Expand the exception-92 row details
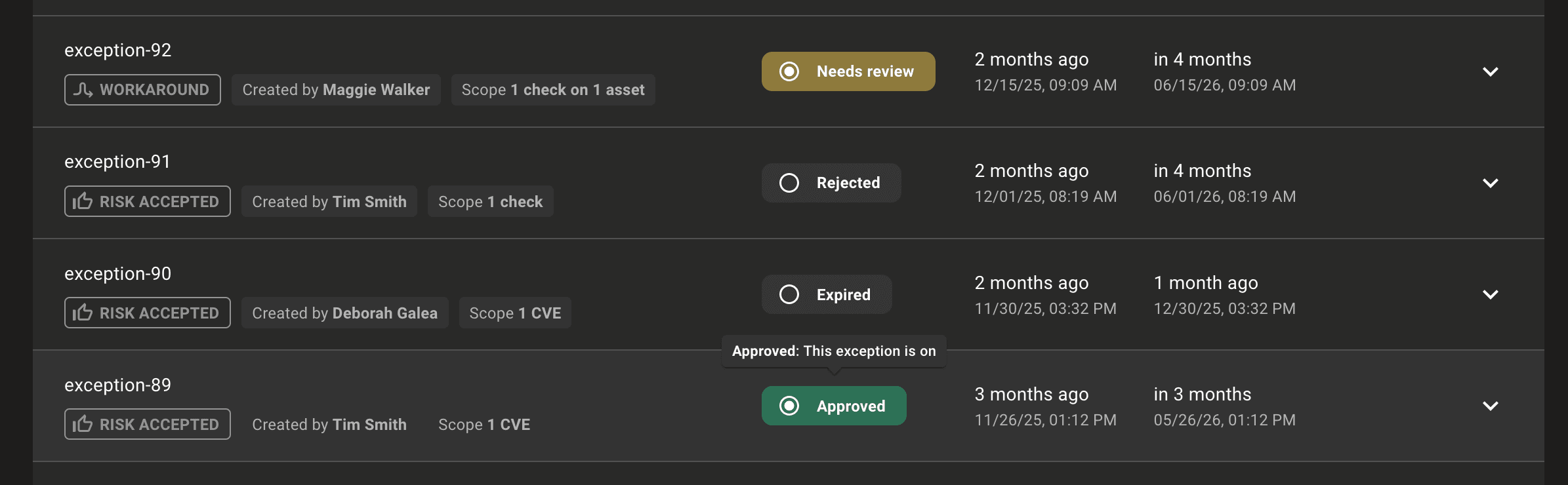This screenshot has width=1568, height=485. 1491,72
